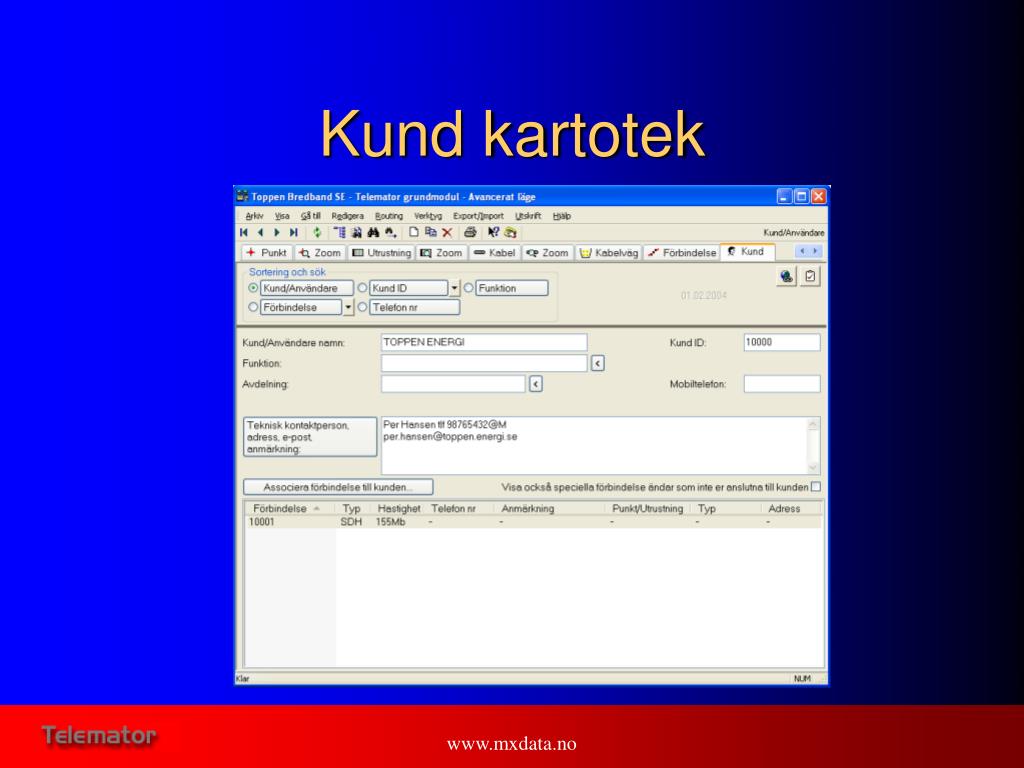This screenshot has width=1024, height=768.
Task: Click the tab scroll arrows control
Action: click(x=808, y=251)
